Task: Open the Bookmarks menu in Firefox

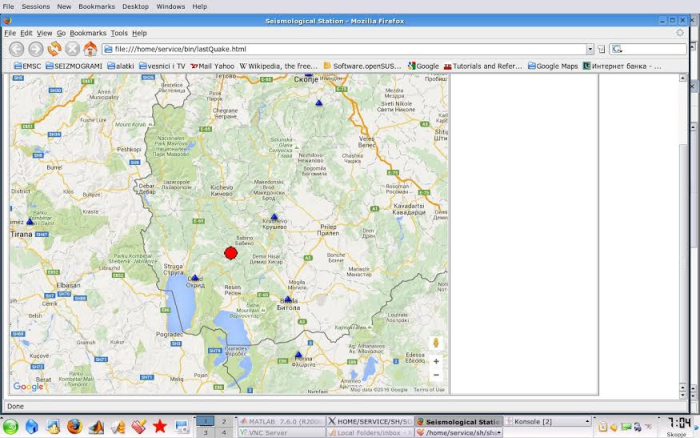Action: point(88,33)
